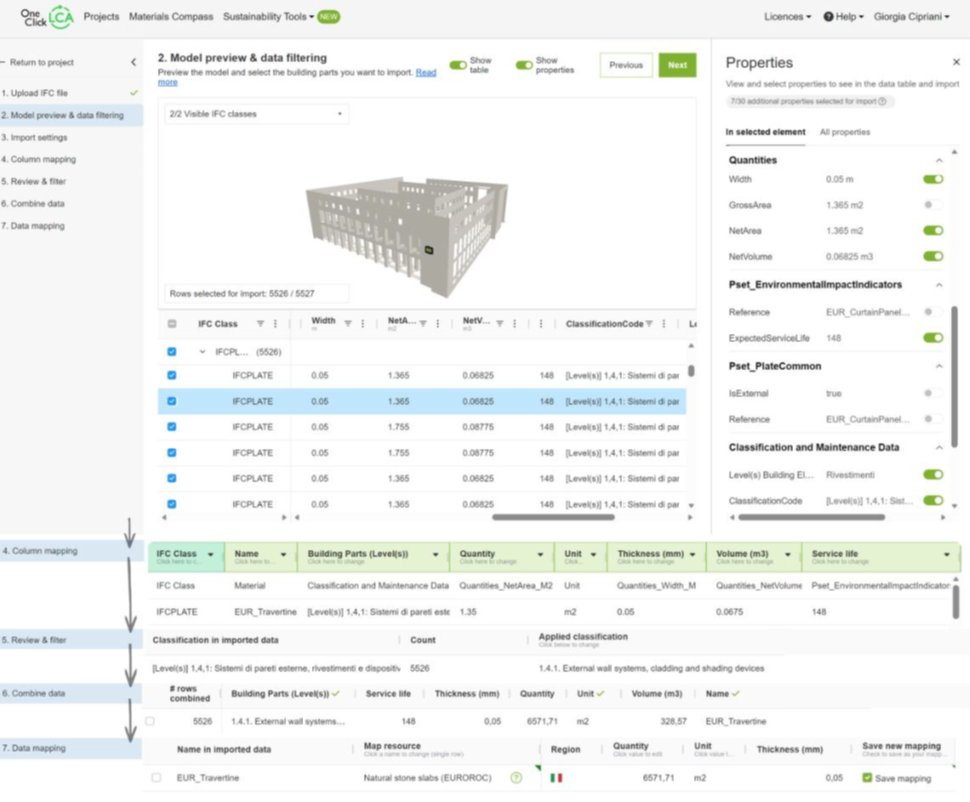The width and height of the screenshot is (970, 802).
Task: Click the Next button
Action: pos(677,65)
